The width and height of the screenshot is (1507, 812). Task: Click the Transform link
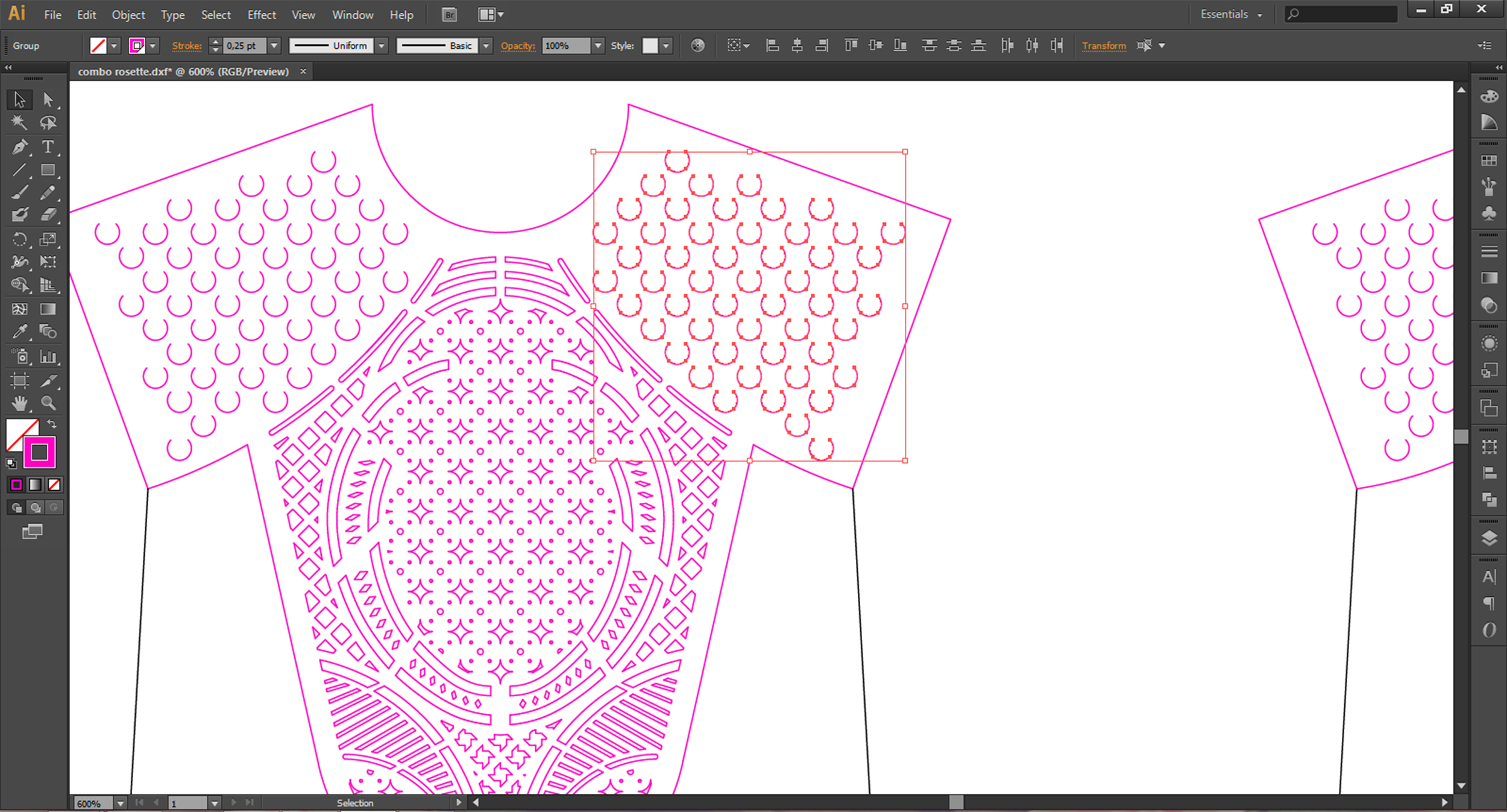[x=1103, y=46]
